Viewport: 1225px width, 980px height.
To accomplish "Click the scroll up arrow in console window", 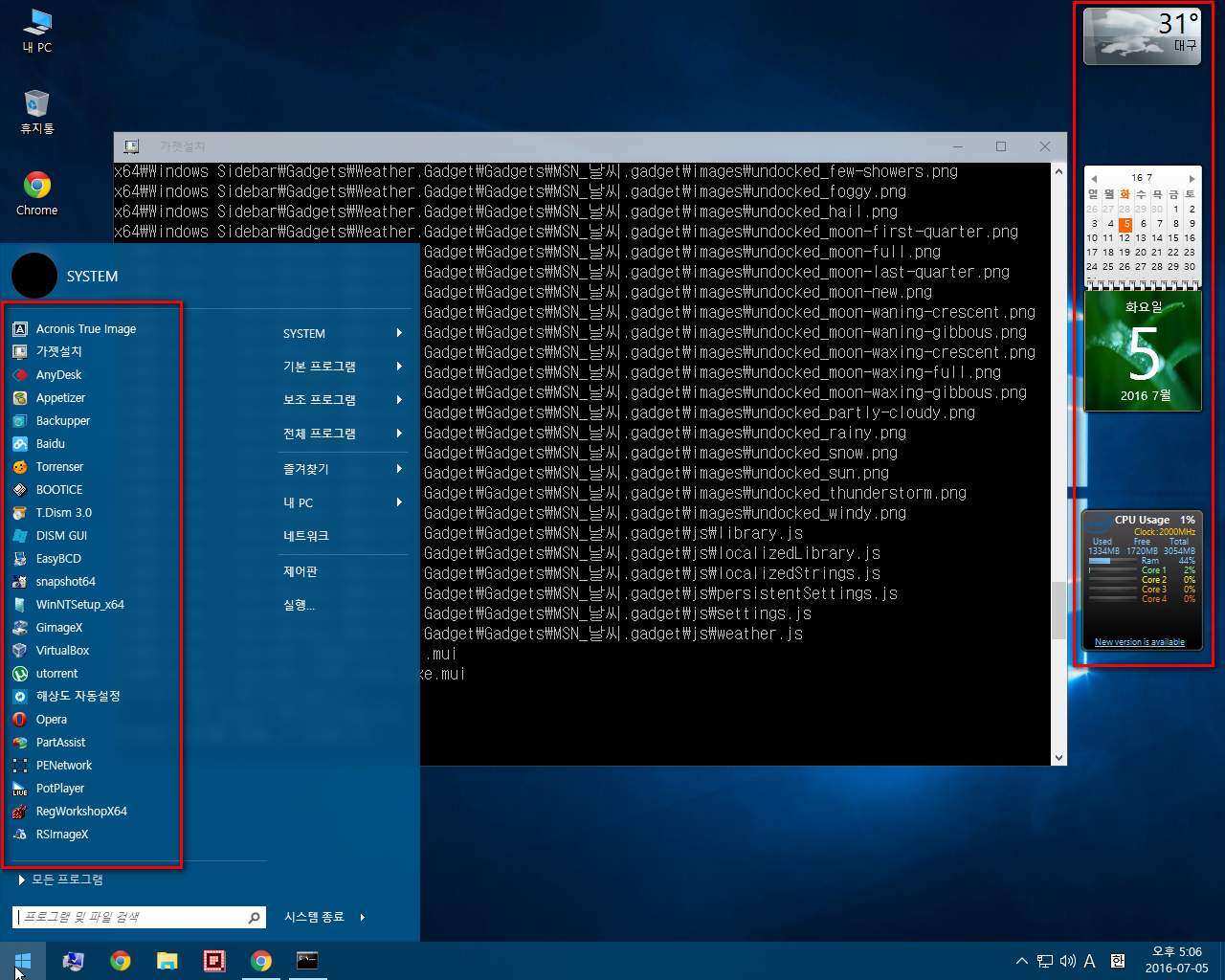I will pyautogui.click(x=1058, y=171).
